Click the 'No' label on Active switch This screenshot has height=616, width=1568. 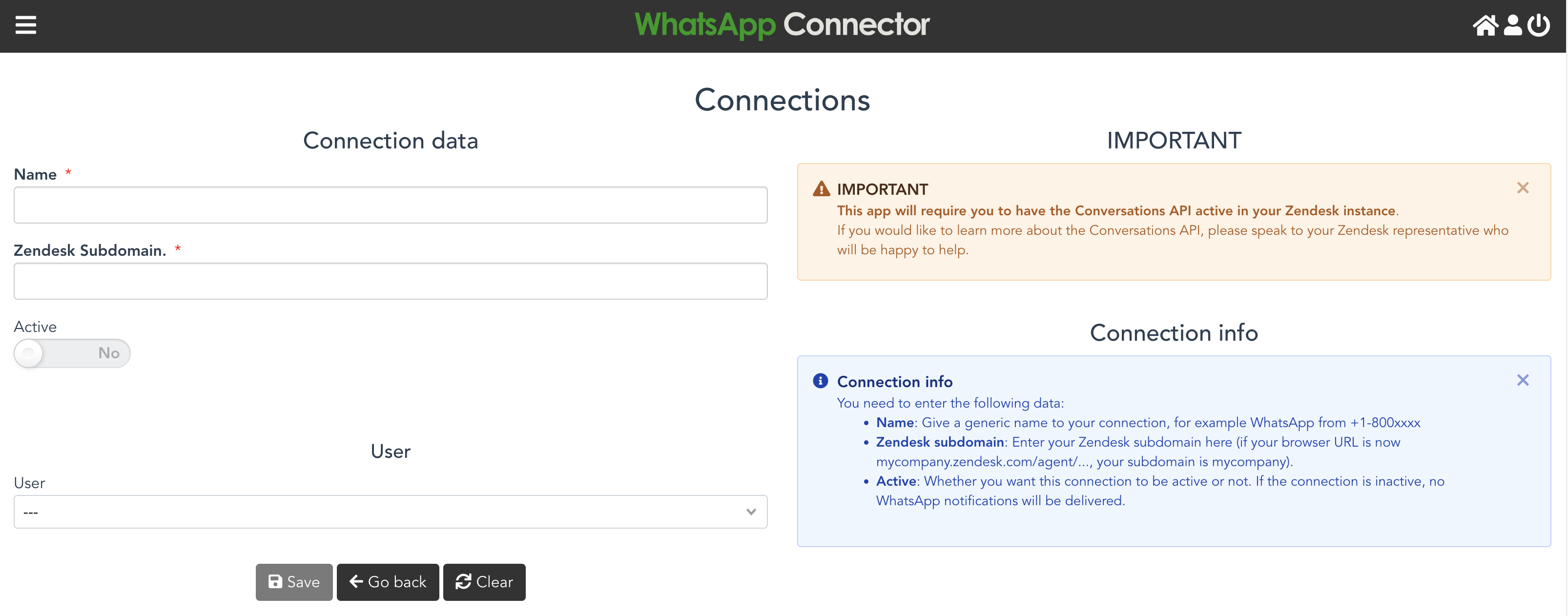point(108,353)
